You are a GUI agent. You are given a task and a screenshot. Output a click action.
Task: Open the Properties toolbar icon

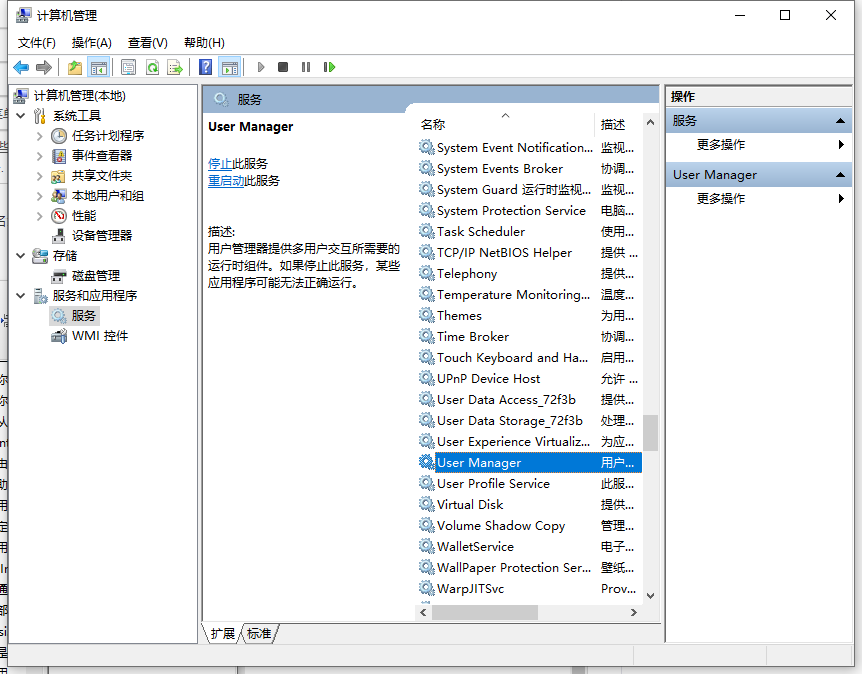pos(128,66)
